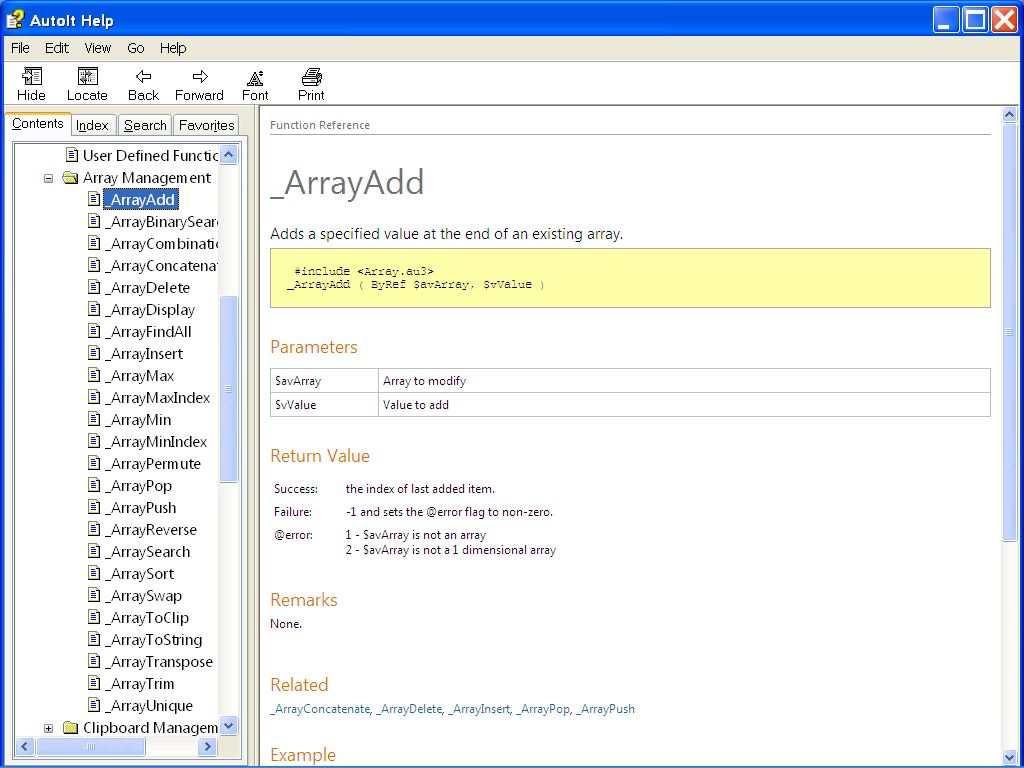Collapse the Array Management tree node
This screenshot has width=1024, height=768.
[48, 178]
